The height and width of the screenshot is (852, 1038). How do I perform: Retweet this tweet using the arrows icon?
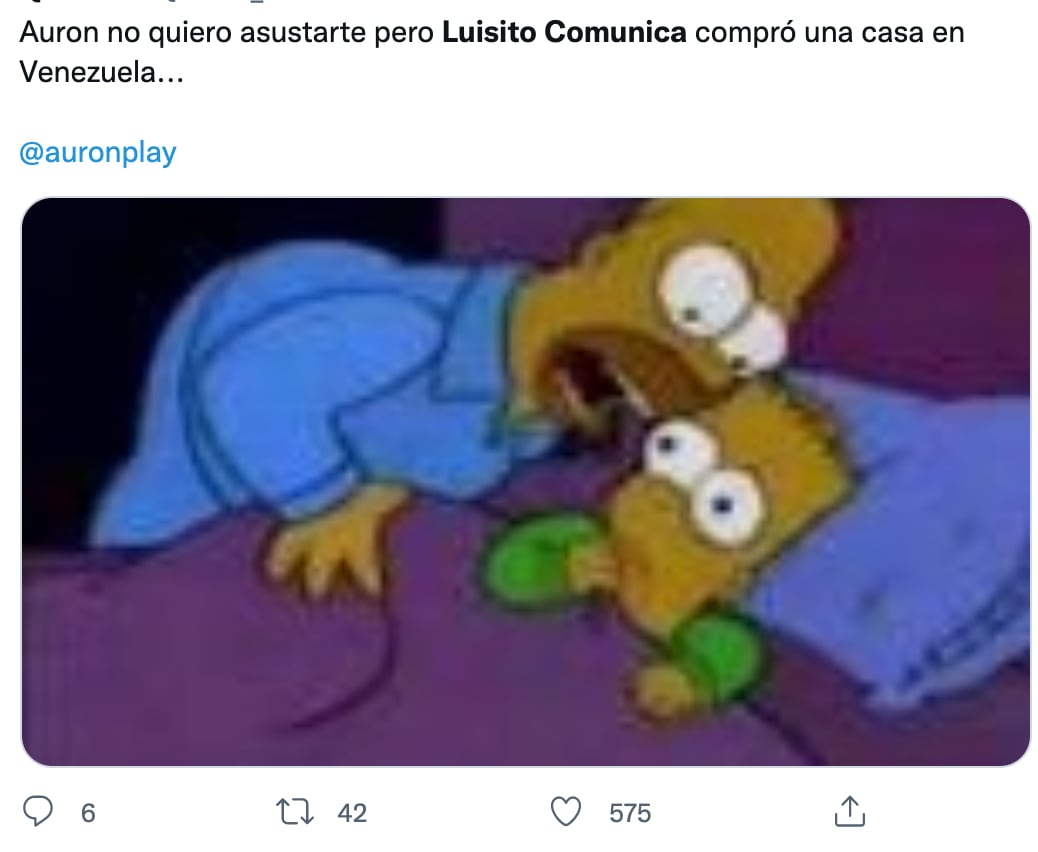[x=295, y=812]
